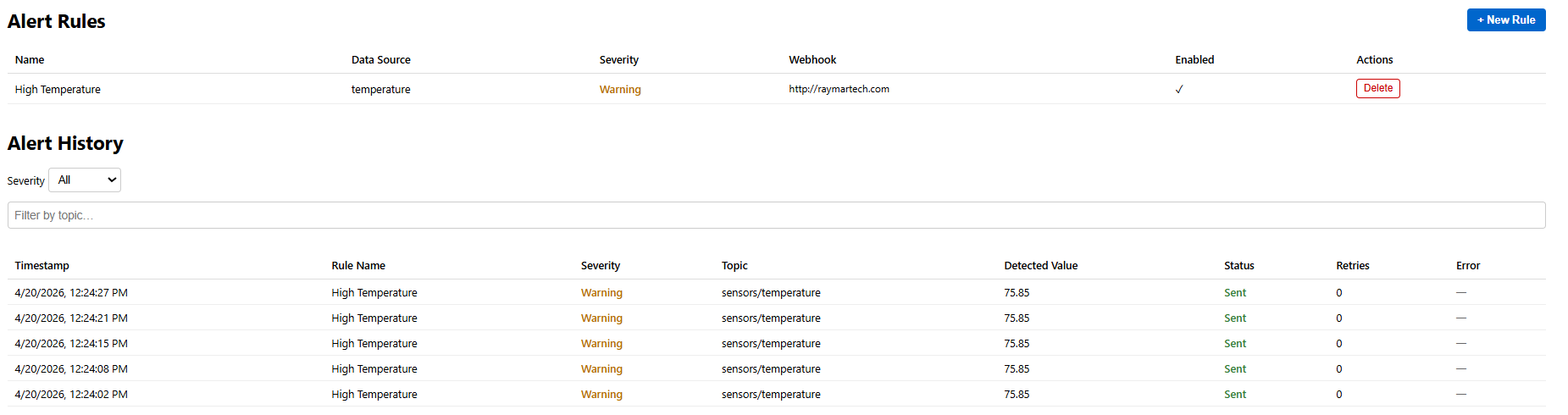Select the 12:24:02 PM timestamp
The width and height of the screenshot is (1568, 415).
pyautogui.click(x=71, y=395)
